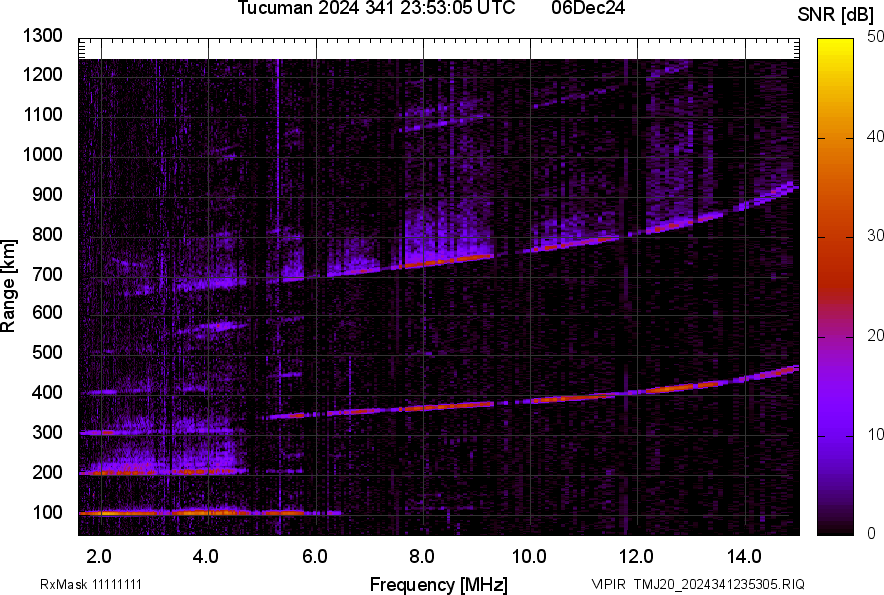The image size is (884, 595).
Task: Click the range tick label '600'
Action: [47, 312]
